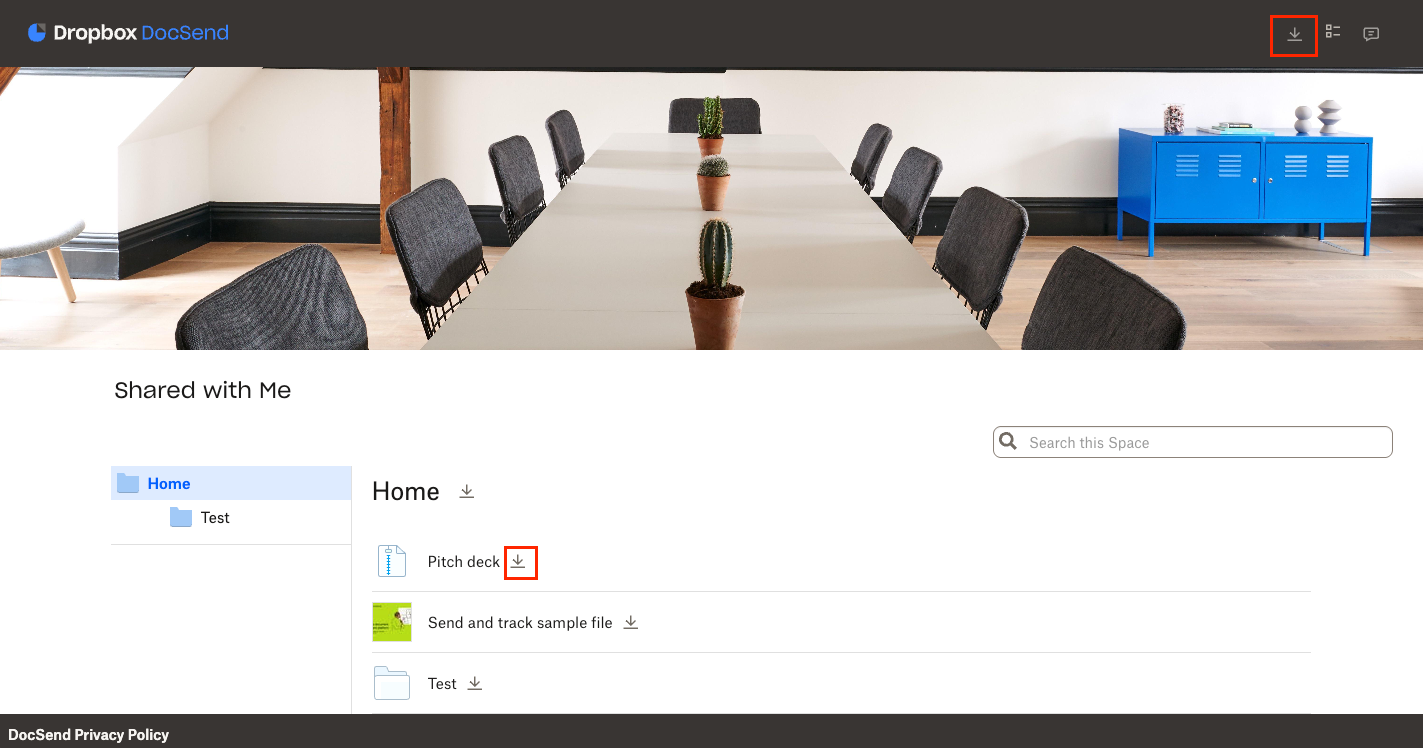Viewport: 1423px width, 748px height.
Task: Open the Test folder in the file list
Action: point(442,684)
